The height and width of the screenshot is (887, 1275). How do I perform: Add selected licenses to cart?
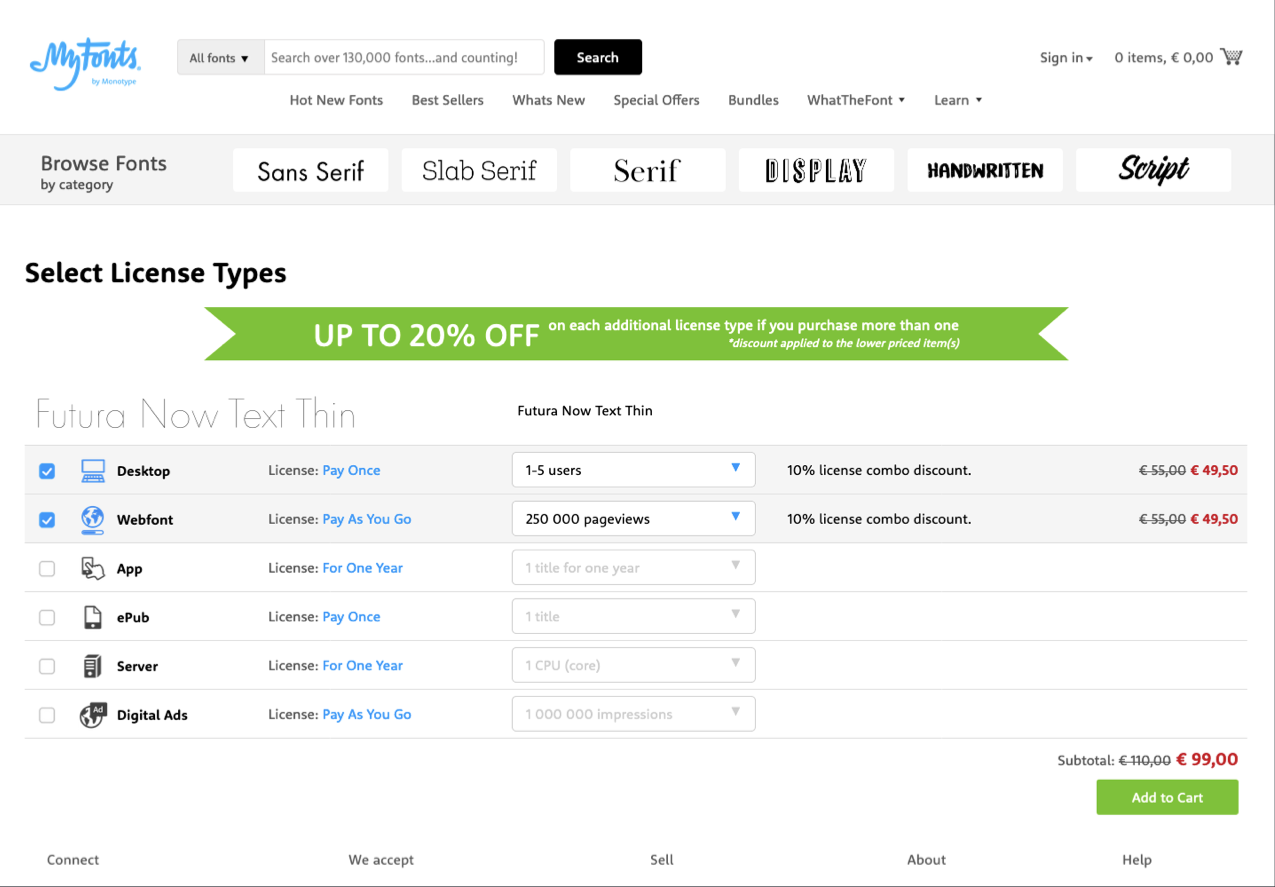[1167, 797]
